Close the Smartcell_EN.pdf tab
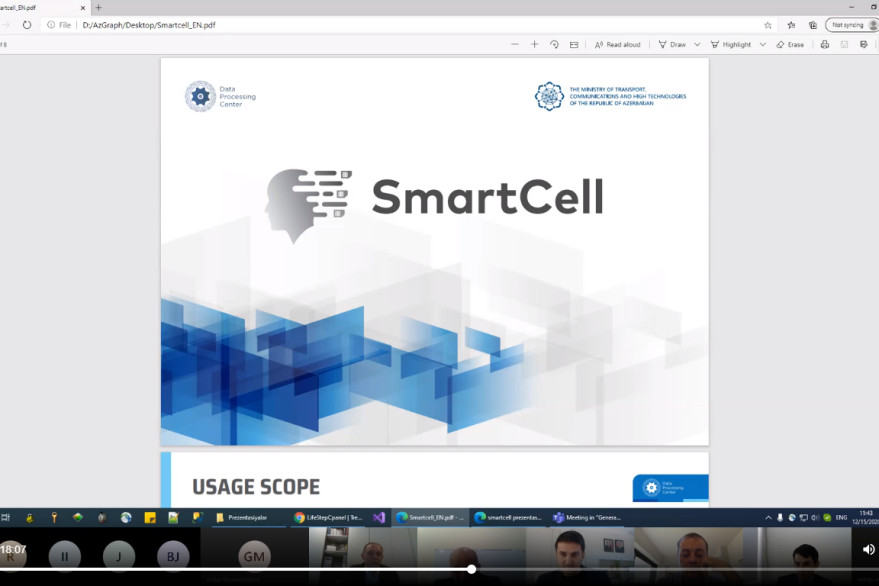879x586 pixels. pyautogui.click(x=82, y=8)
